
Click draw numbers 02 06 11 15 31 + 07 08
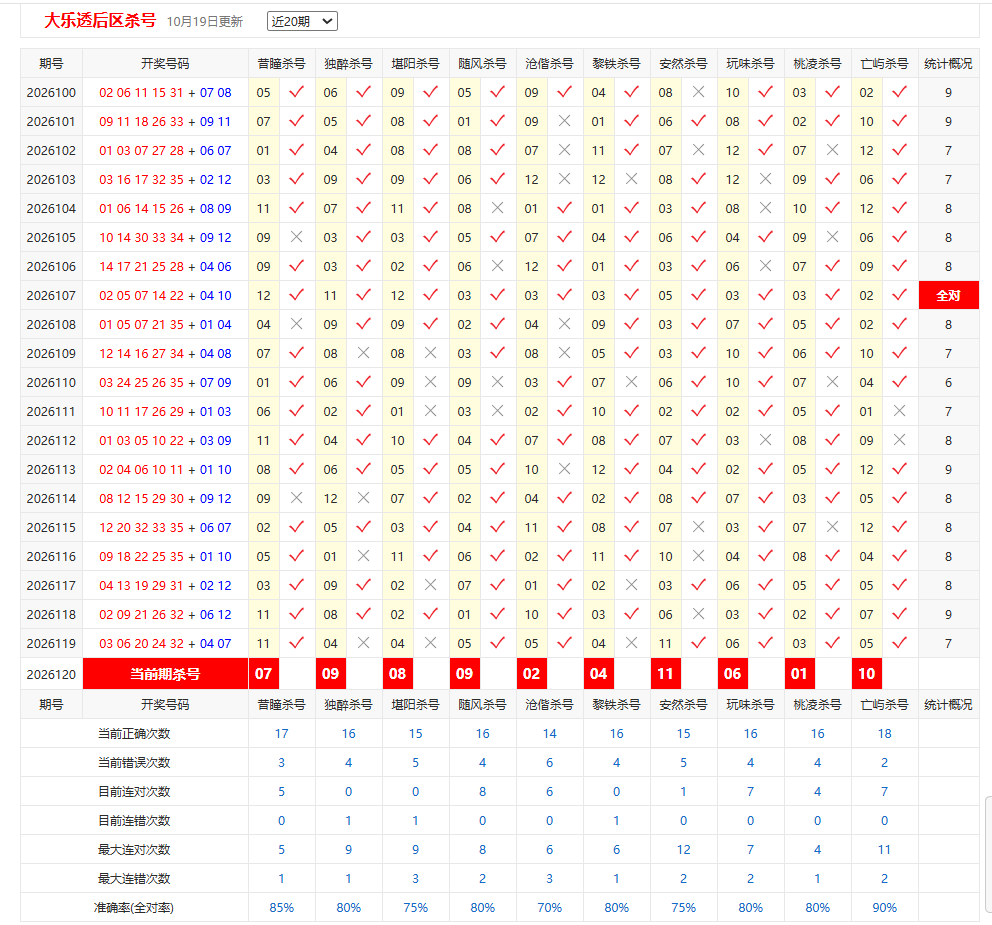165,92
